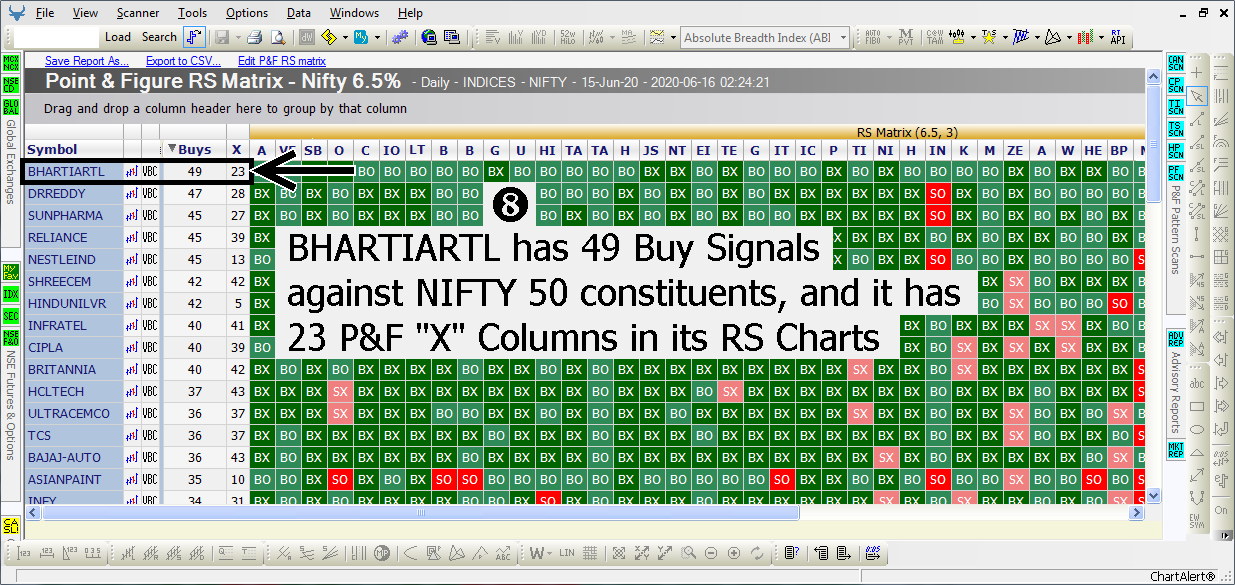
Task: Click the horizontal scrollbar thumb below matrix
Action: [x=421, y=513]
